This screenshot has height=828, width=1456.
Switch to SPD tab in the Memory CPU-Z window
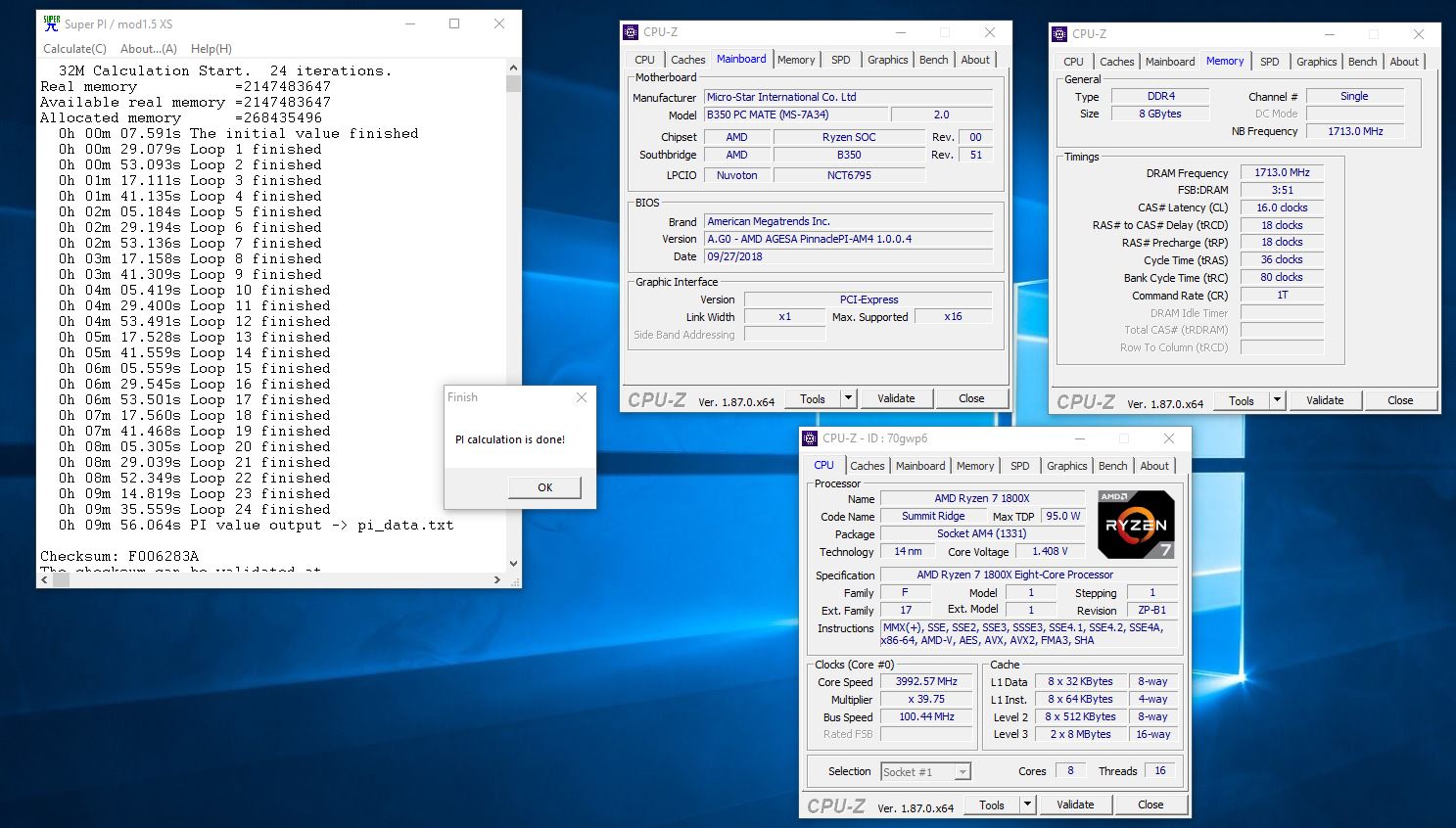[1270, 62]
